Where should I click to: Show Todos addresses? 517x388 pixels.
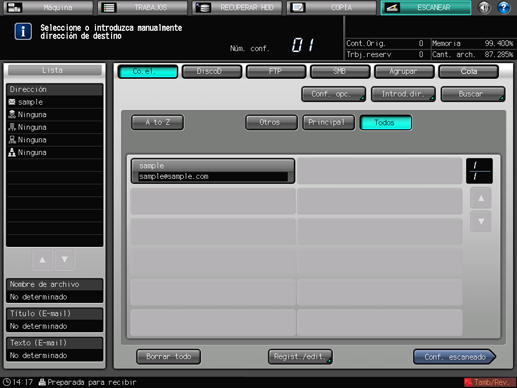[x=386, y=122]
